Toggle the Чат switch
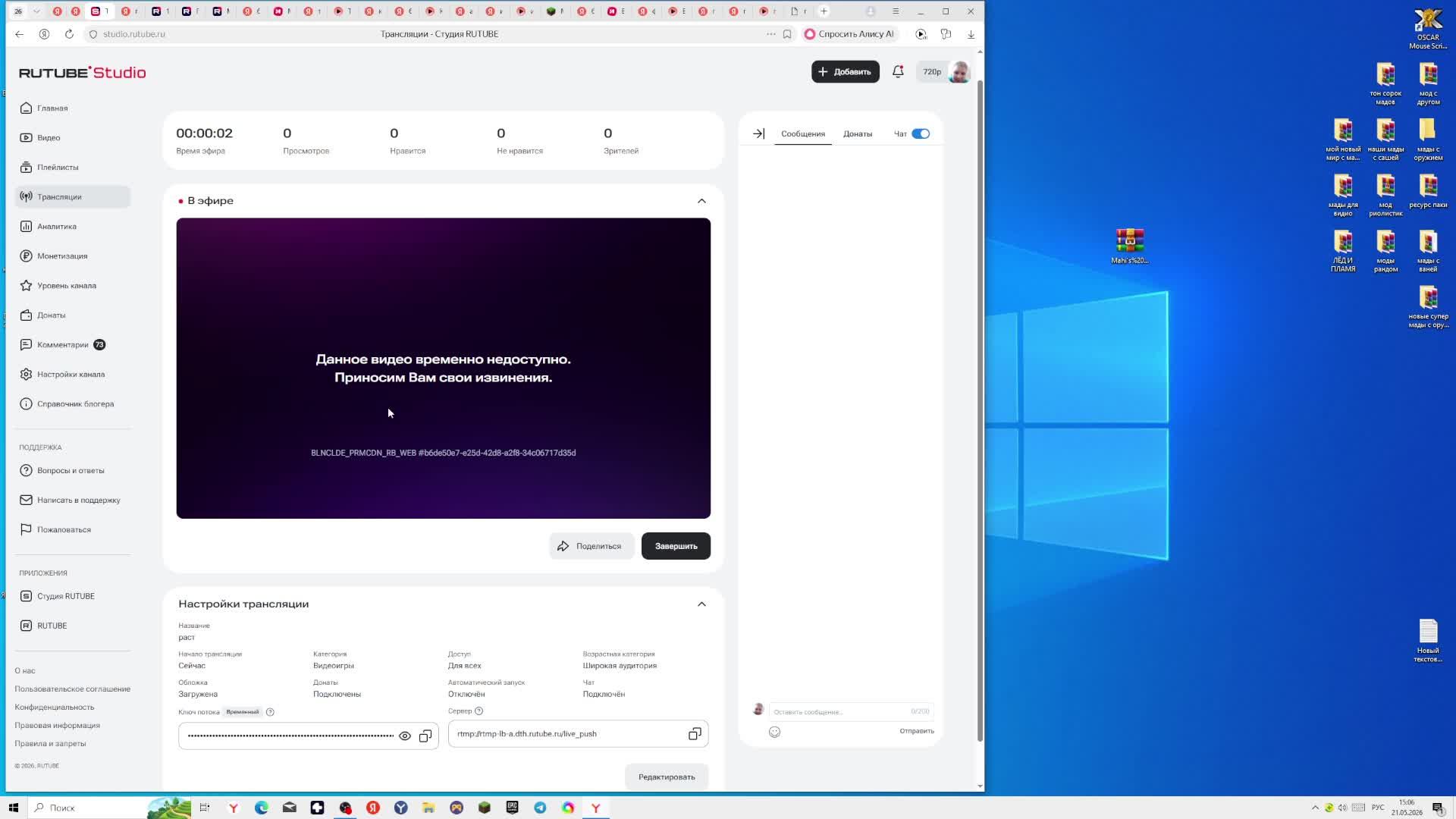 [x=921, y=134]
